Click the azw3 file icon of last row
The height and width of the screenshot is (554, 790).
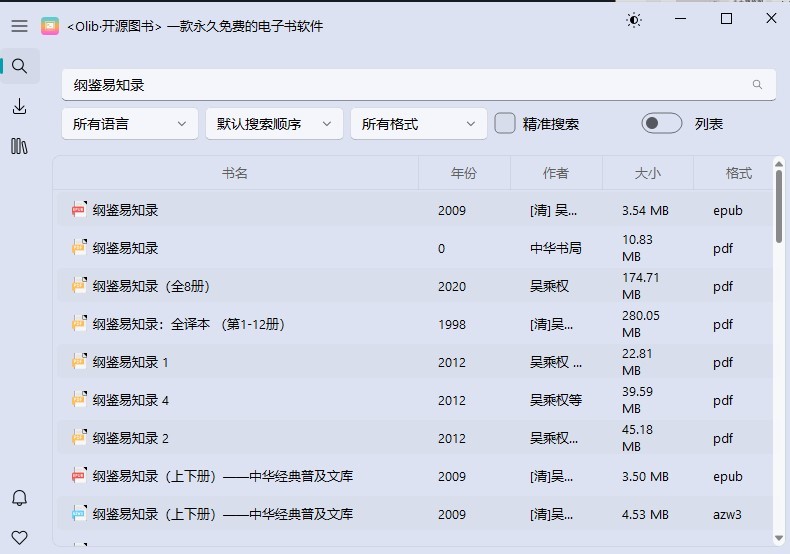(79, 514)
